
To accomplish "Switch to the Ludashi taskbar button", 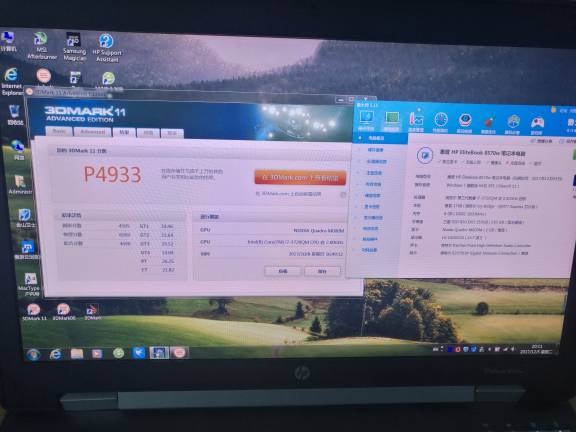I will [x=159, y=353].
